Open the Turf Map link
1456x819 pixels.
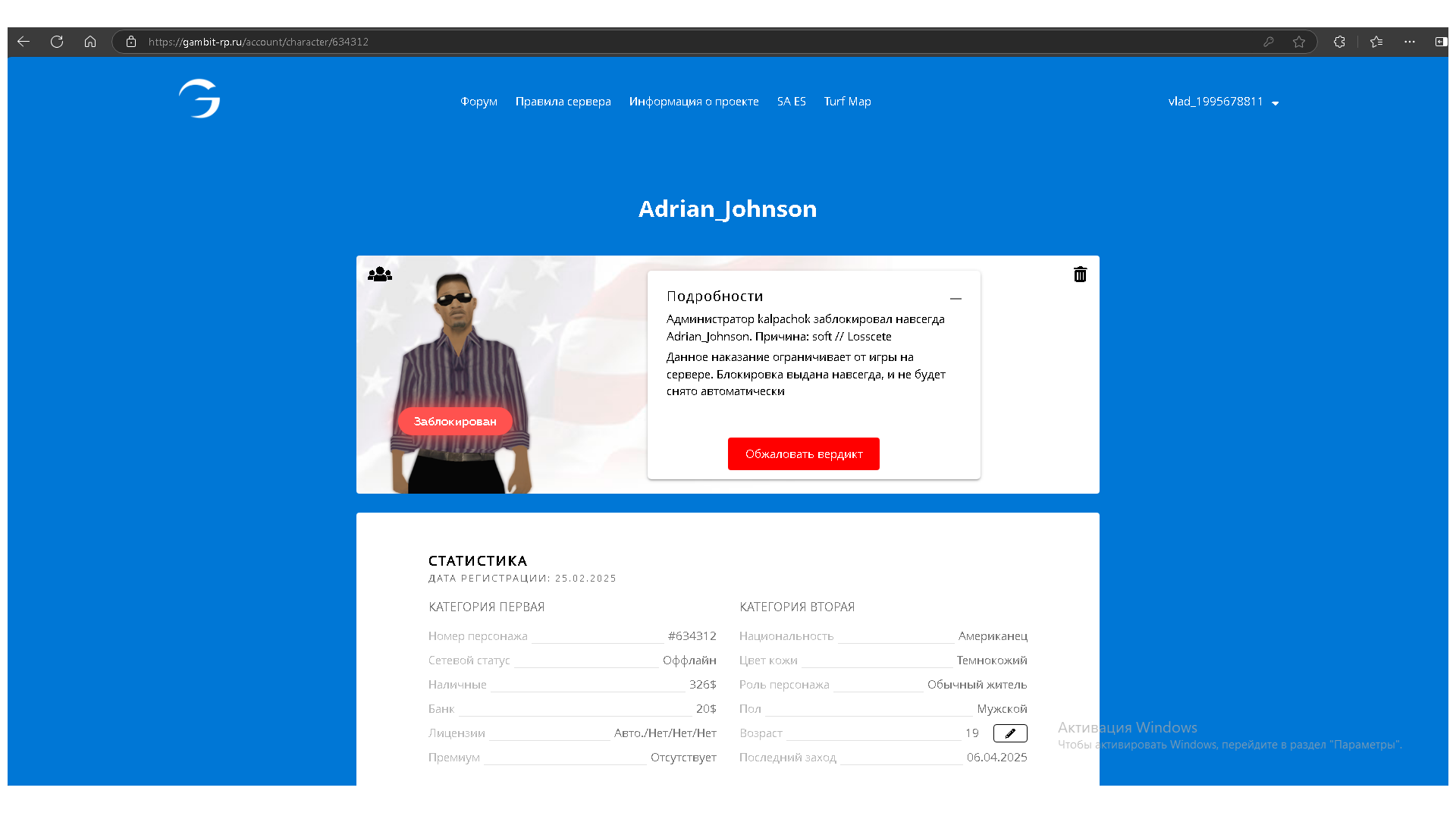click(x=847, y=102)
